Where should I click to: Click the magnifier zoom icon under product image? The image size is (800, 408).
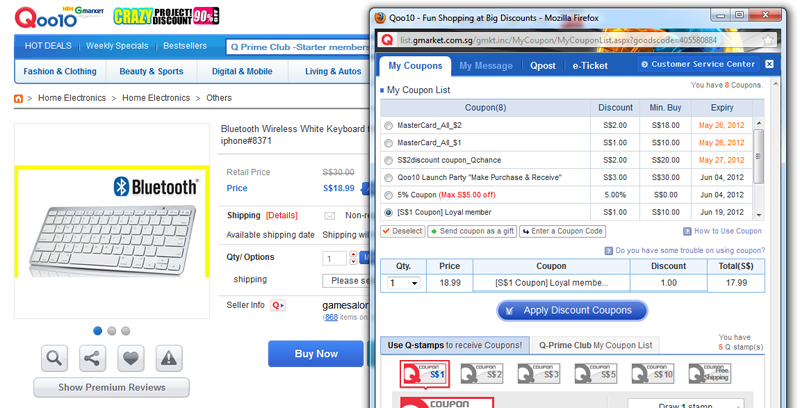point(55,357)
